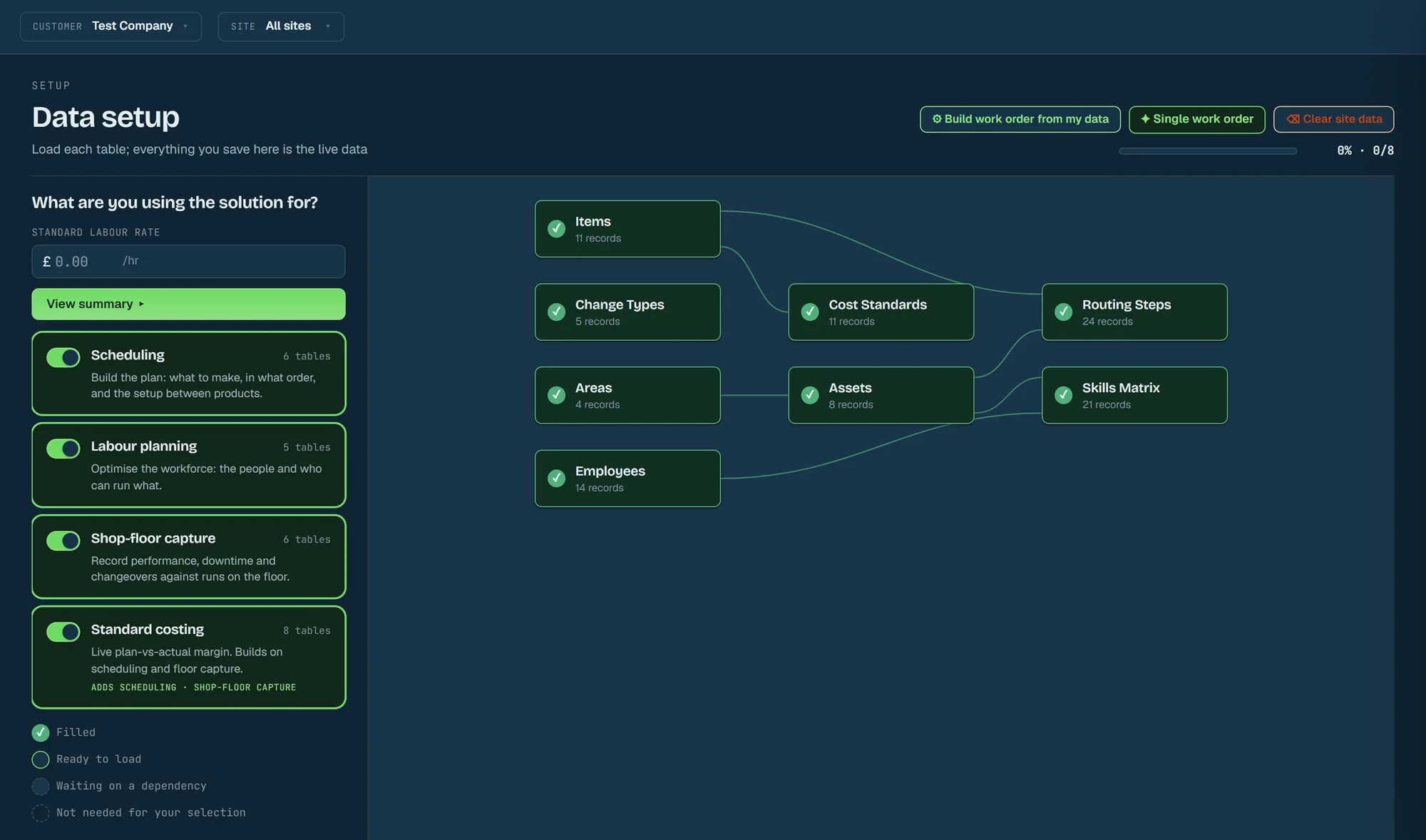The height and width of the screenshot is (840, 1426).
Task: Focus the standard labour rate field
Action: pyautogui.click(x=188, y=262)
